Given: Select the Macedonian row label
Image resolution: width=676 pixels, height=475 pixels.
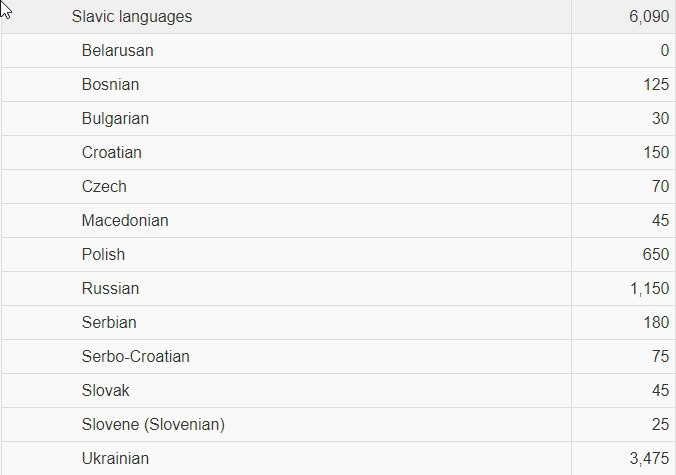Looking at the screenshot, I should 125,221.
